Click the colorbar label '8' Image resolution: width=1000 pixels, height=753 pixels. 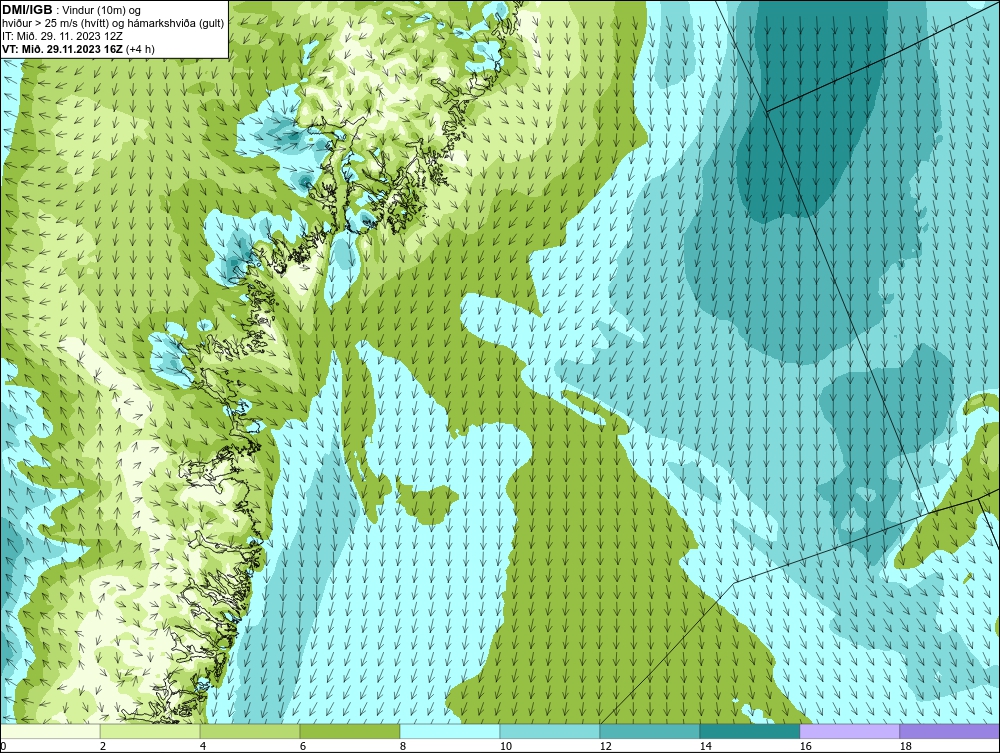click(x=402, y=746)
